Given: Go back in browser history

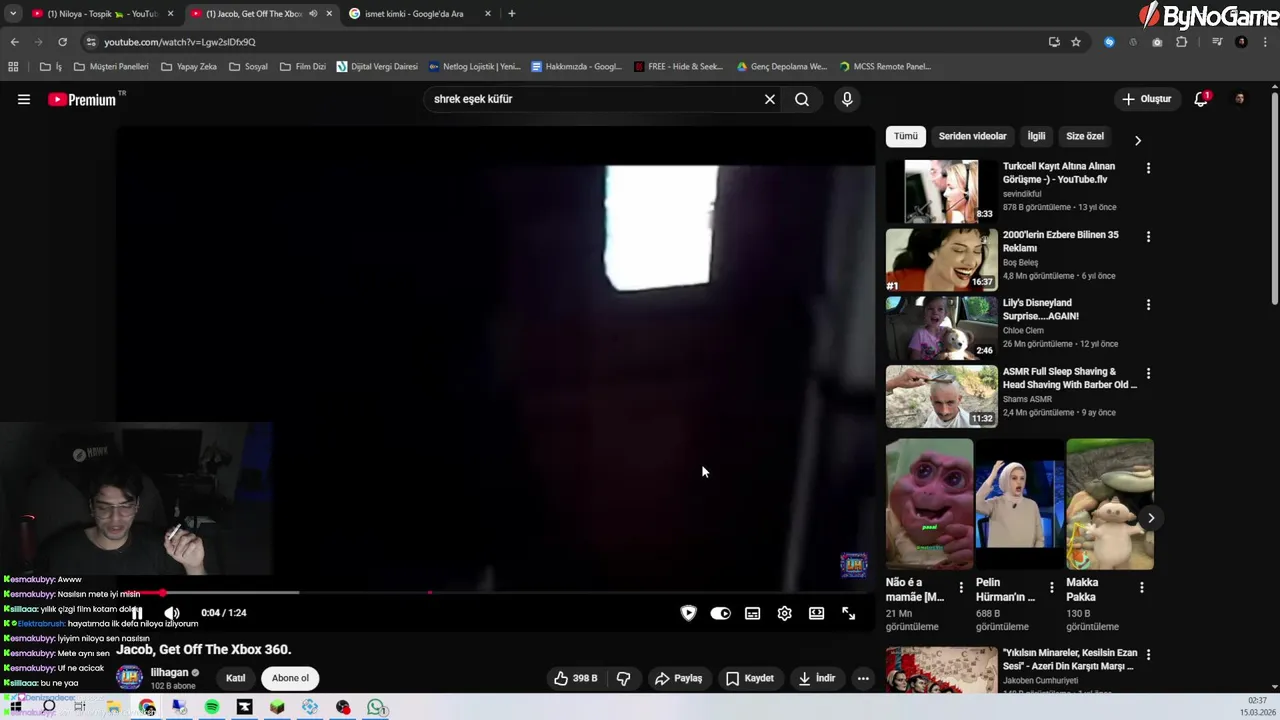Looking at the screenshot, I should [14, 42].
